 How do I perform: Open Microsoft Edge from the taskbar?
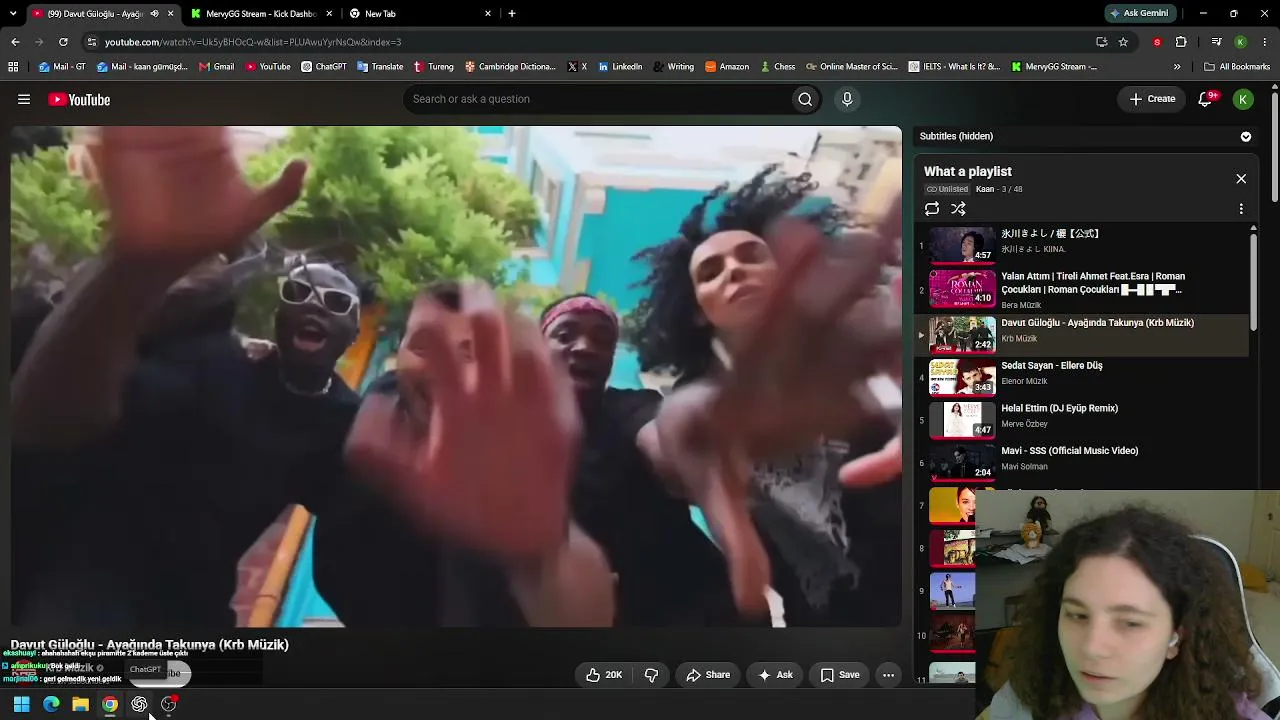coord(51,704)
